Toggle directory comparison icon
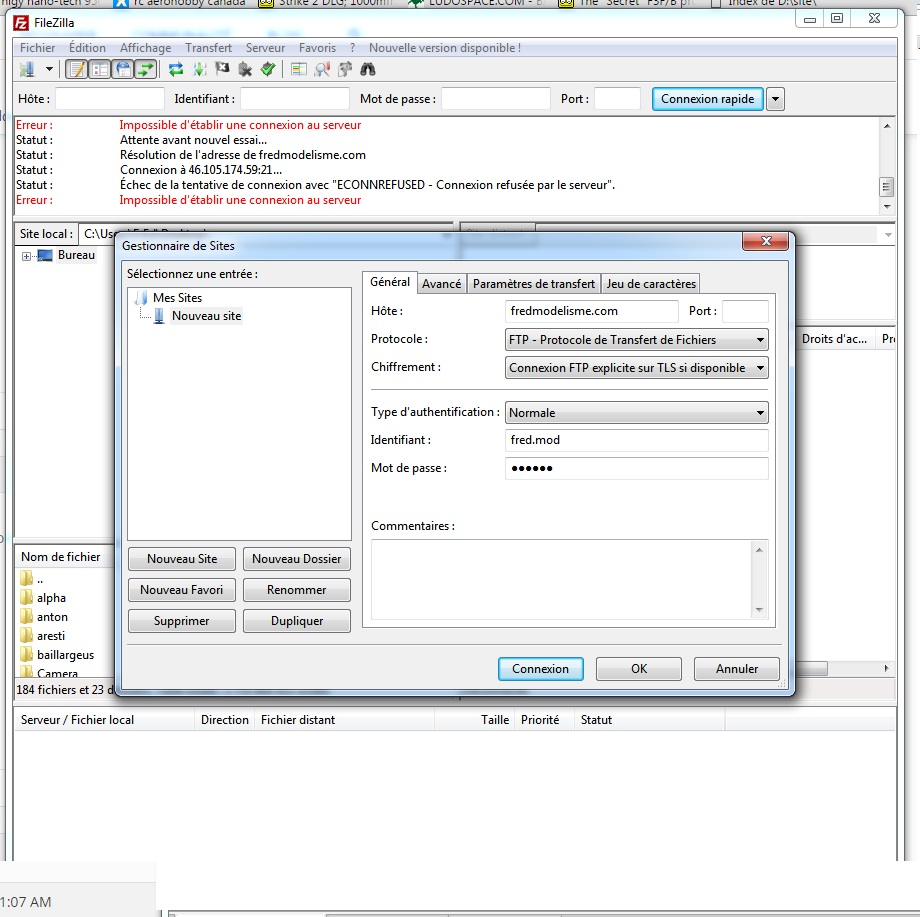The image size is (920, 917). [322, 70]
